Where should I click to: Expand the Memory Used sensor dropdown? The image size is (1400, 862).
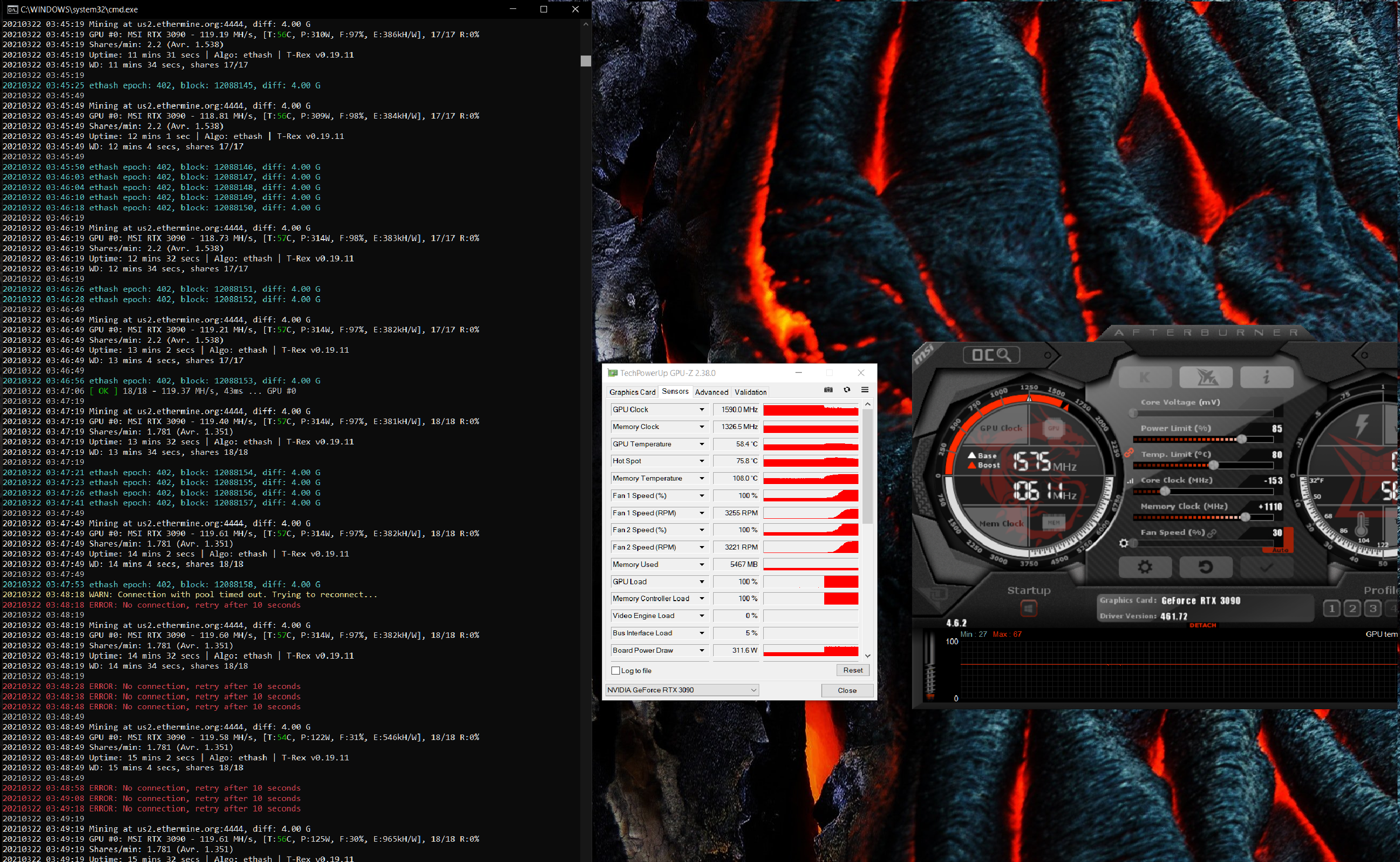coord(702,564)
